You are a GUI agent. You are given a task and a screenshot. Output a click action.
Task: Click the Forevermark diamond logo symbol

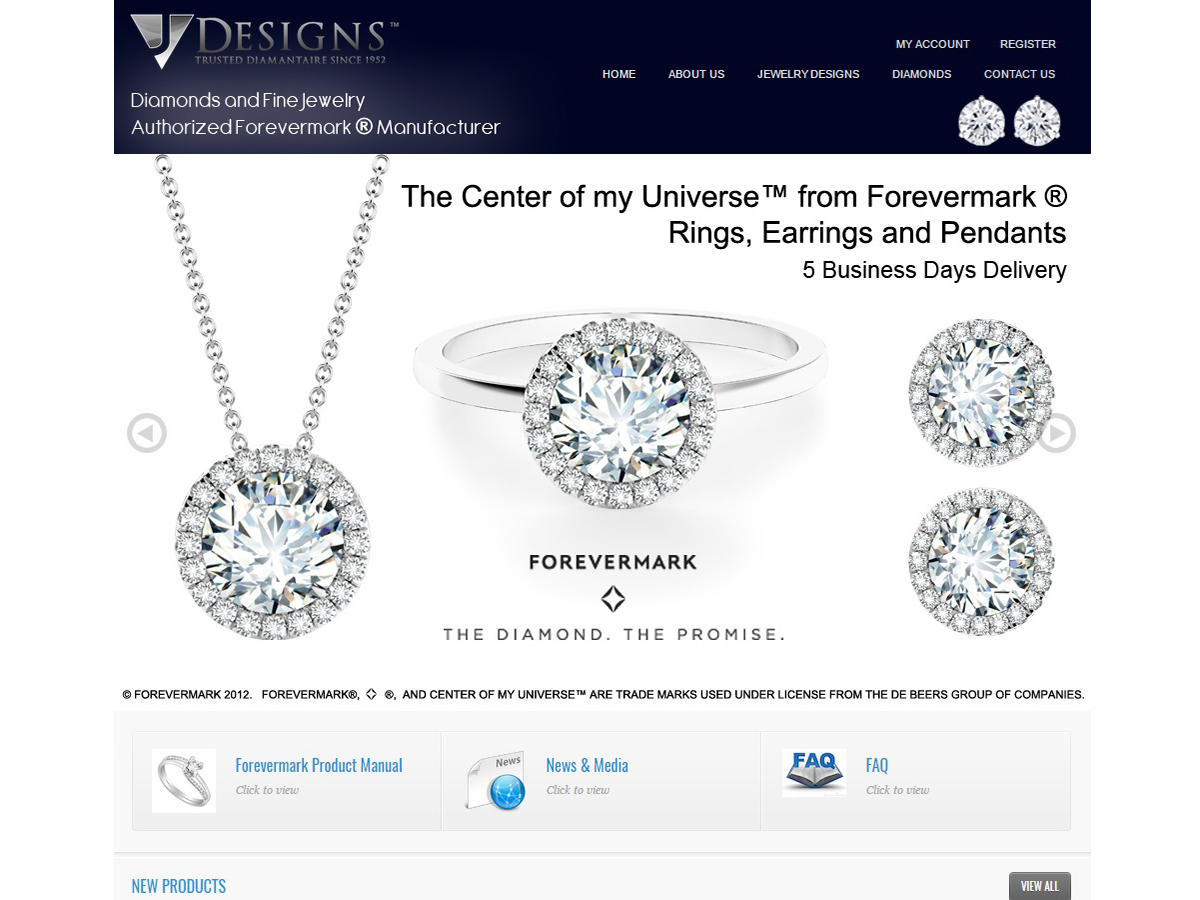click(612, 599)
